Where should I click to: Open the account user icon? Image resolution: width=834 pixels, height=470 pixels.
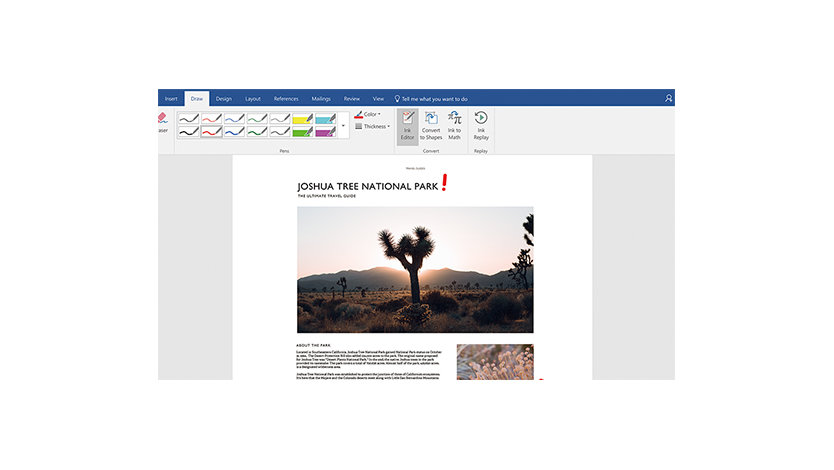click(x=669, y=98)
